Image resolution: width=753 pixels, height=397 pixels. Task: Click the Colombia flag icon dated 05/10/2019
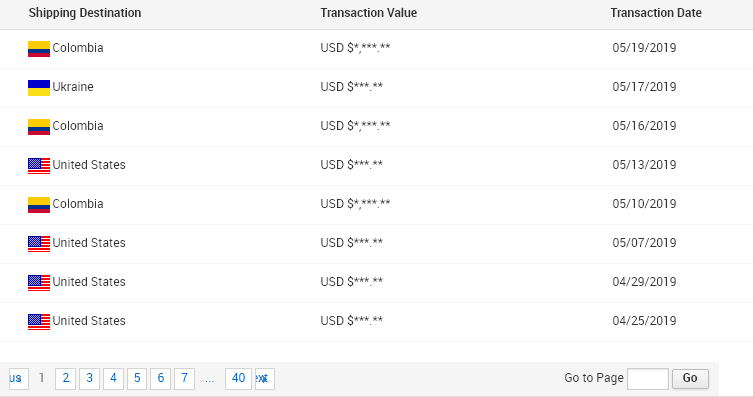click(39, 205)
